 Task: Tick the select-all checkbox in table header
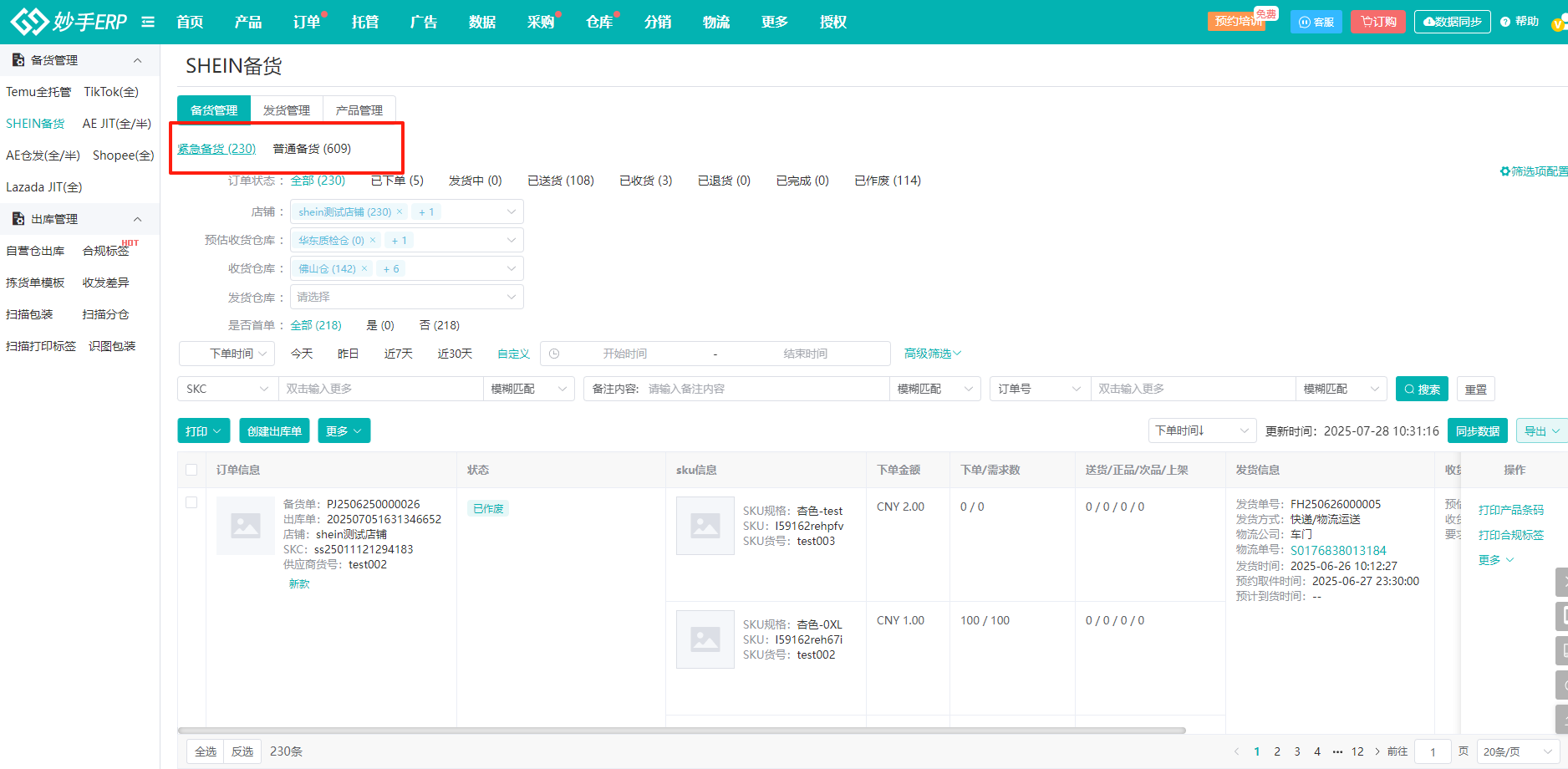[x=191, y=470]
